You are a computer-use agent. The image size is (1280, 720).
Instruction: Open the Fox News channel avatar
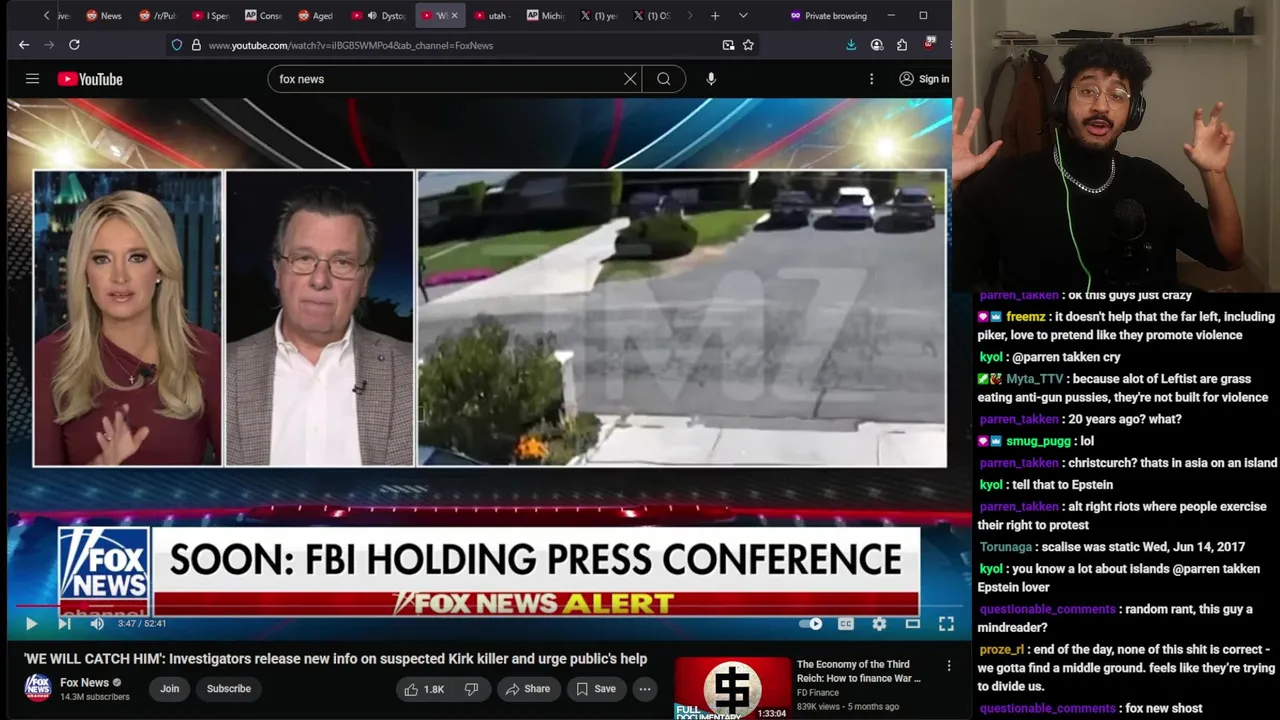click(38, 688)
